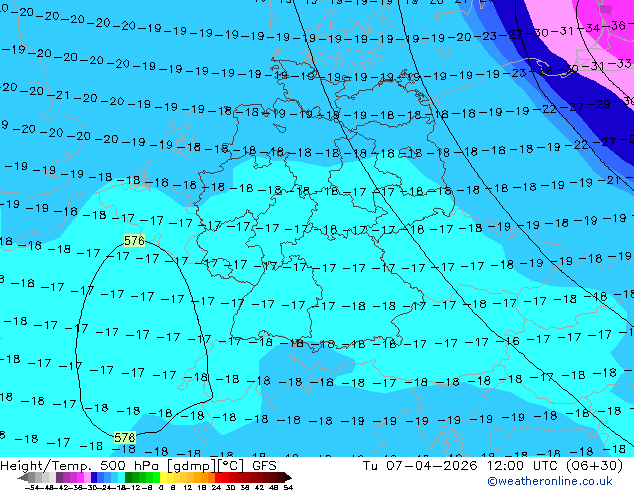Pick the yellow legend swatch above 0

click(164, 477)
